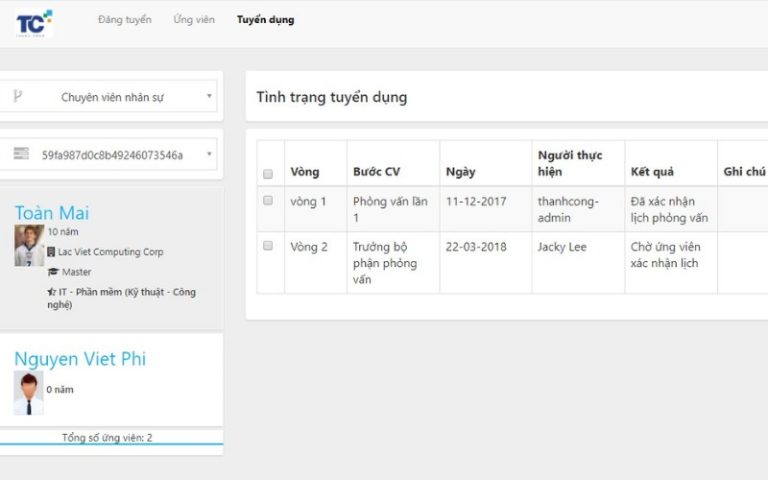Click the card icon beside the ID code
Viewport: 768px width, 480px height.
(21, 154)
